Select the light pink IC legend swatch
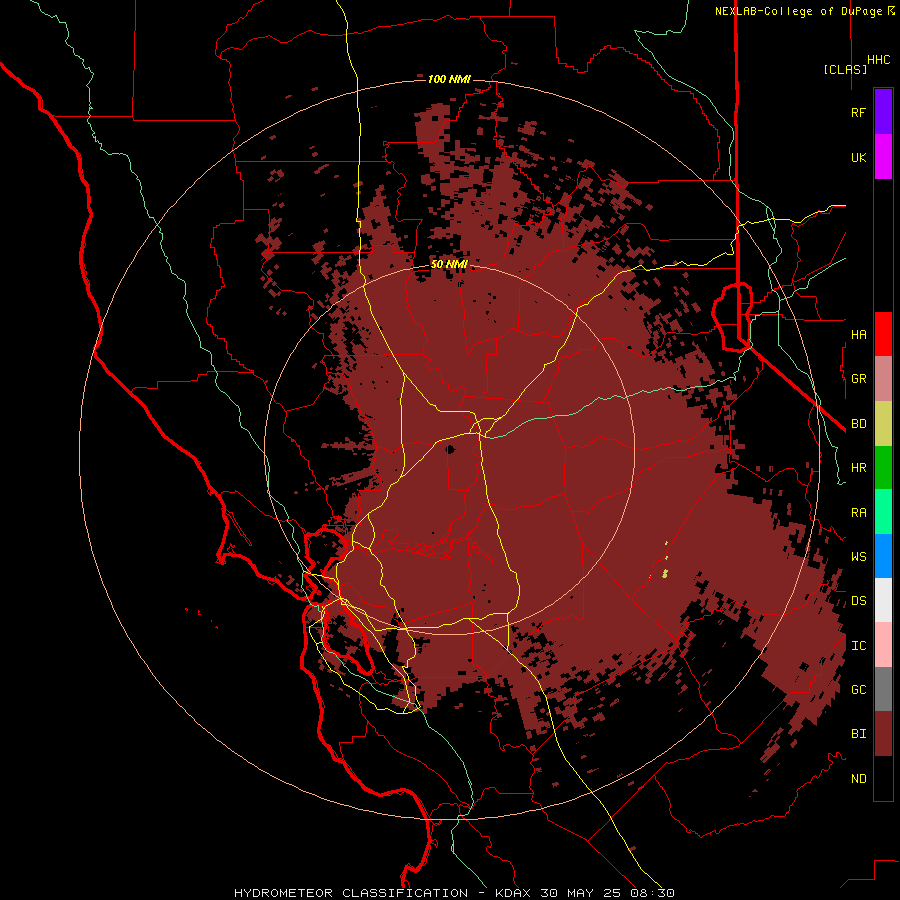 [x=883, y=645]
